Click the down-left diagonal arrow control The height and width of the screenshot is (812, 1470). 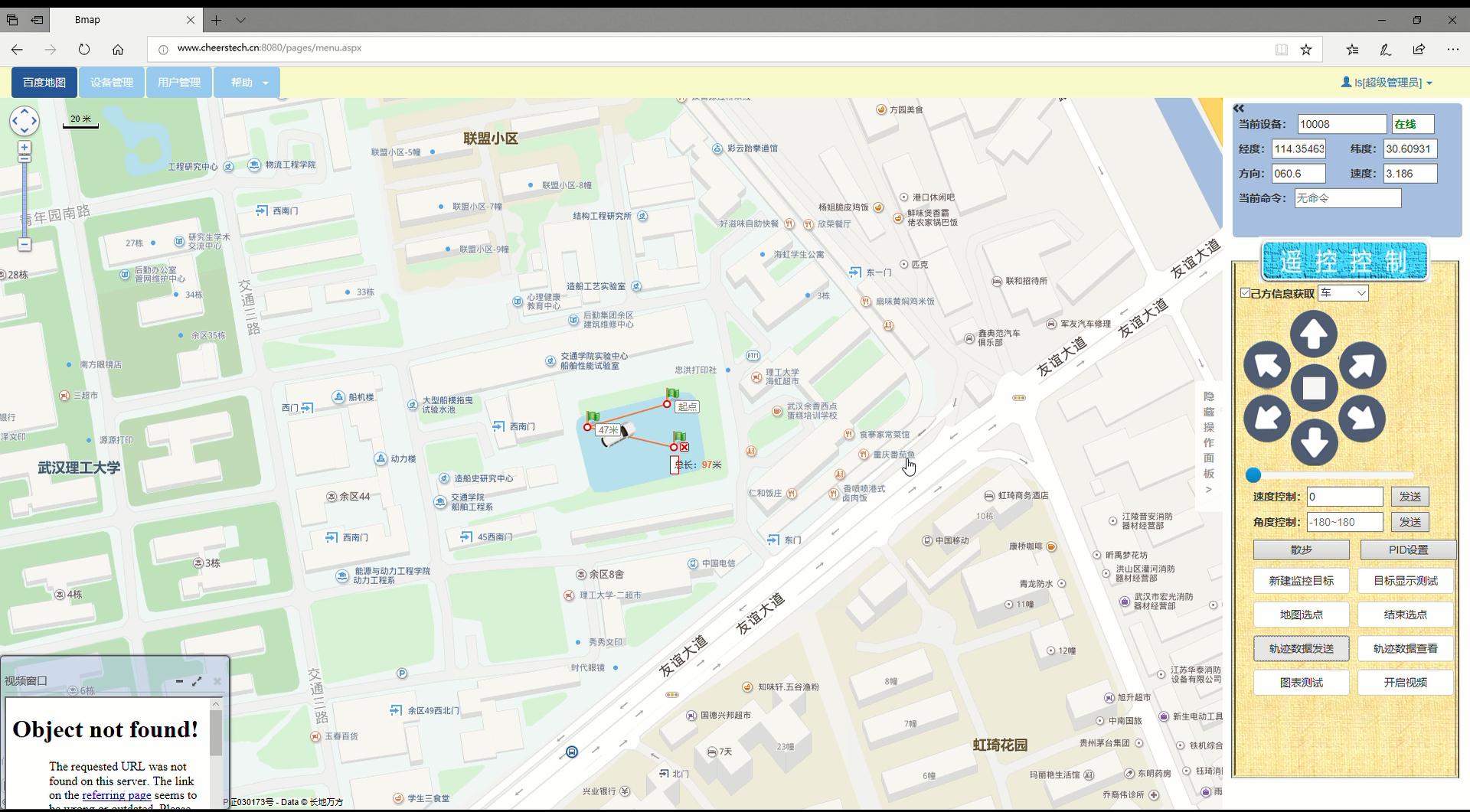(1267, 418)
